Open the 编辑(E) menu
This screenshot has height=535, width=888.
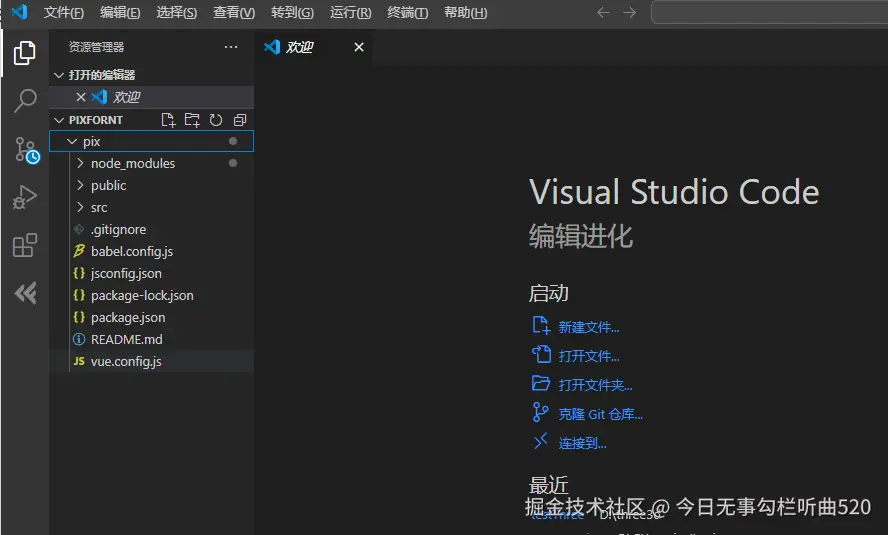(x=120, y=12)
